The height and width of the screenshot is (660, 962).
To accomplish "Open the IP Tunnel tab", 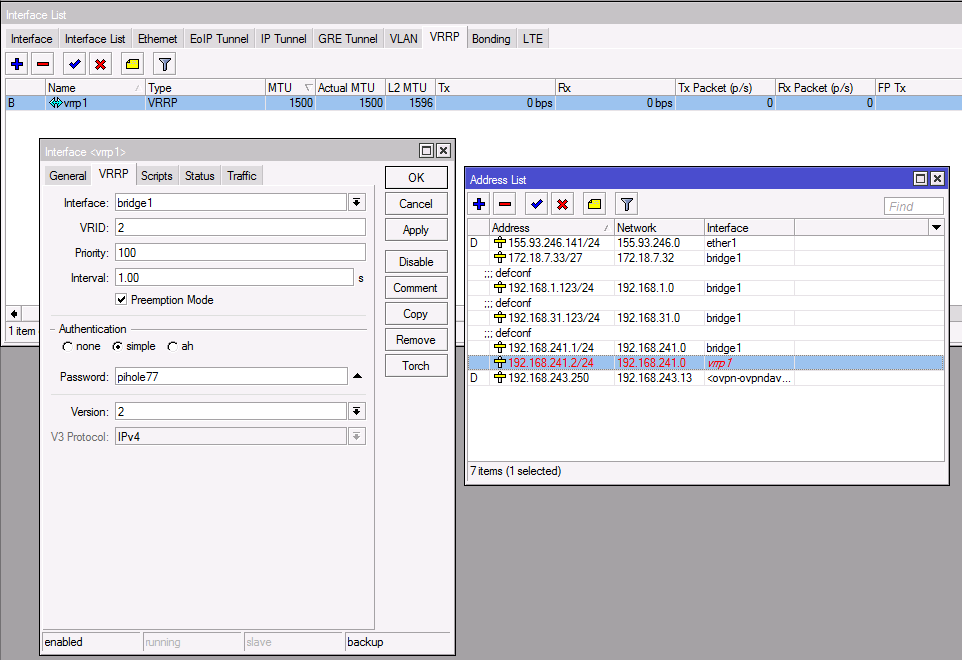I will point(283,39).
